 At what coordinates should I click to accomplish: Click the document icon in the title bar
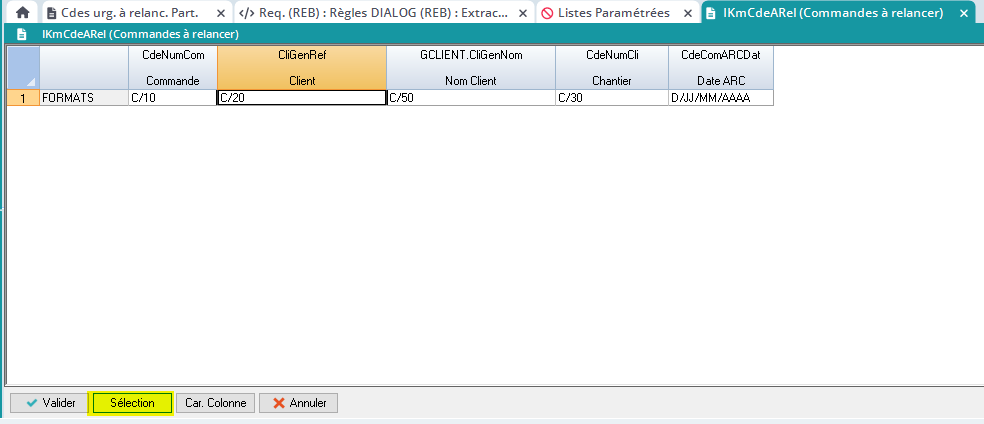tap(21, 35)
